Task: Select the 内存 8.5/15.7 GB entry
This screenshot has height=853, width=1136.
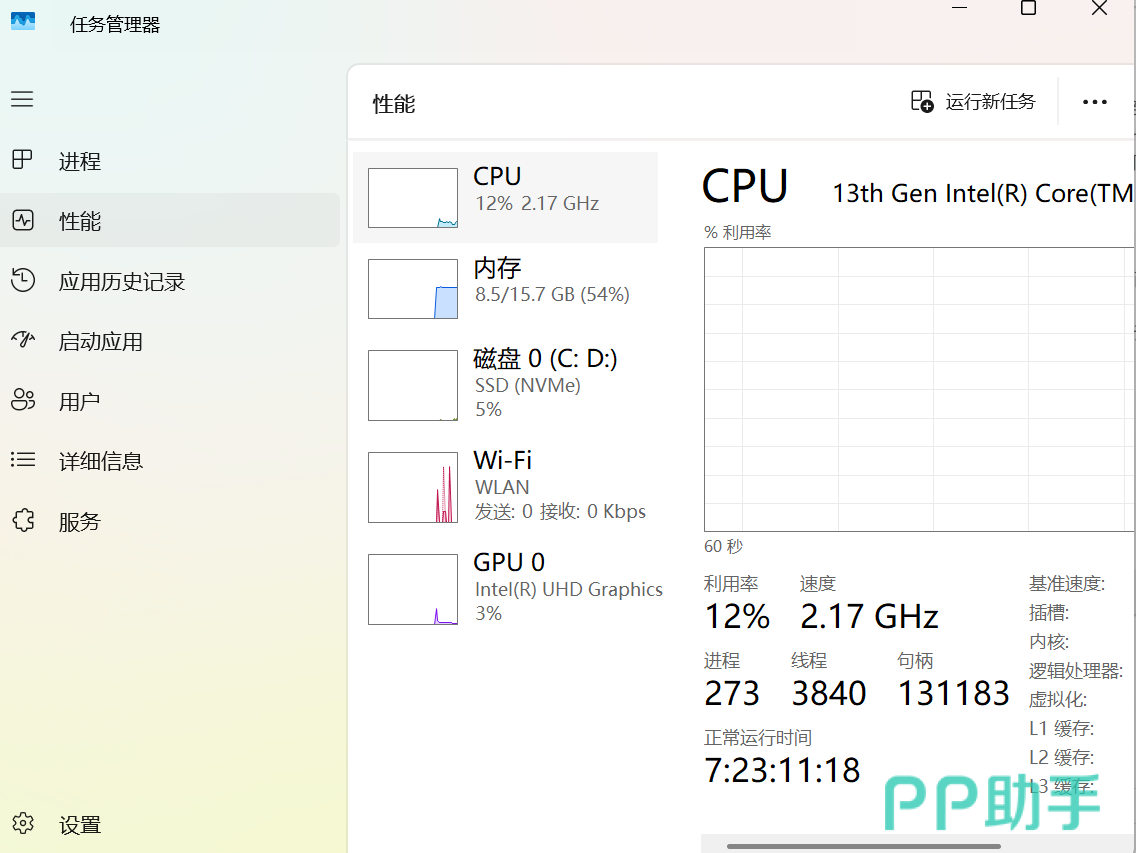Action: click(506, 288)
